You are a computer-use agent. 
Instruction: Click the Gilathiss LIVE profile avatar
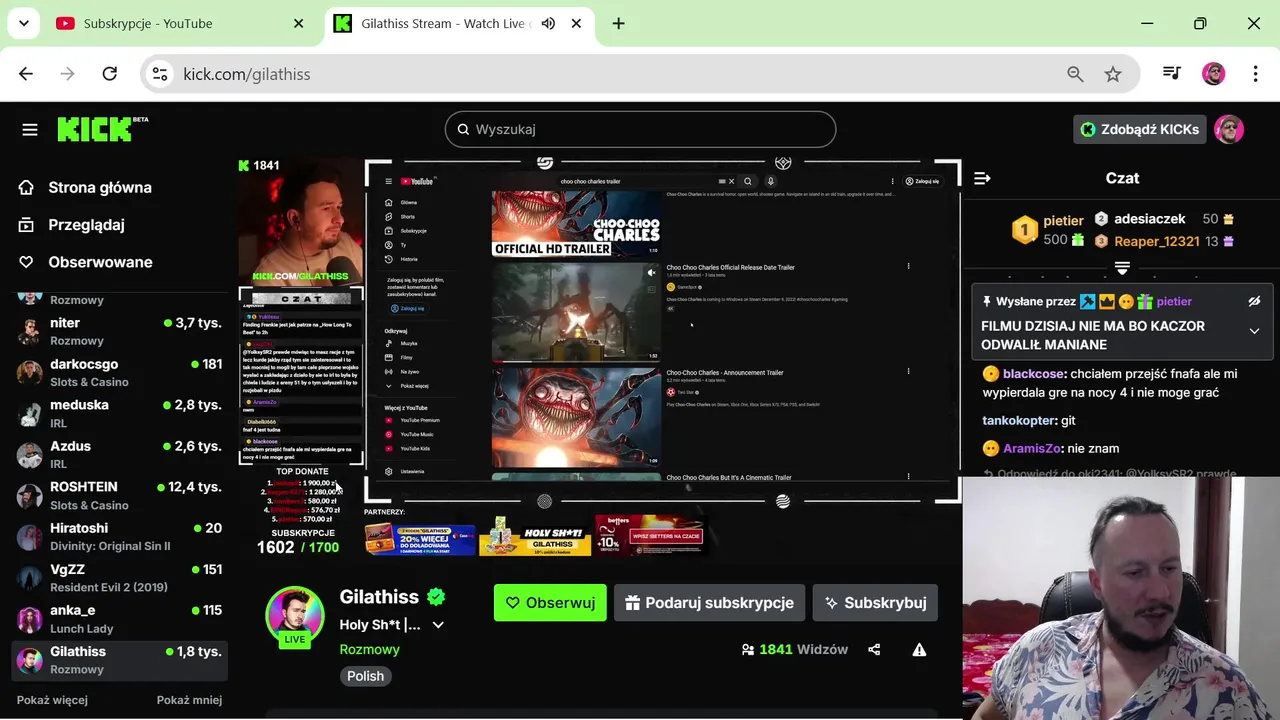295,617
